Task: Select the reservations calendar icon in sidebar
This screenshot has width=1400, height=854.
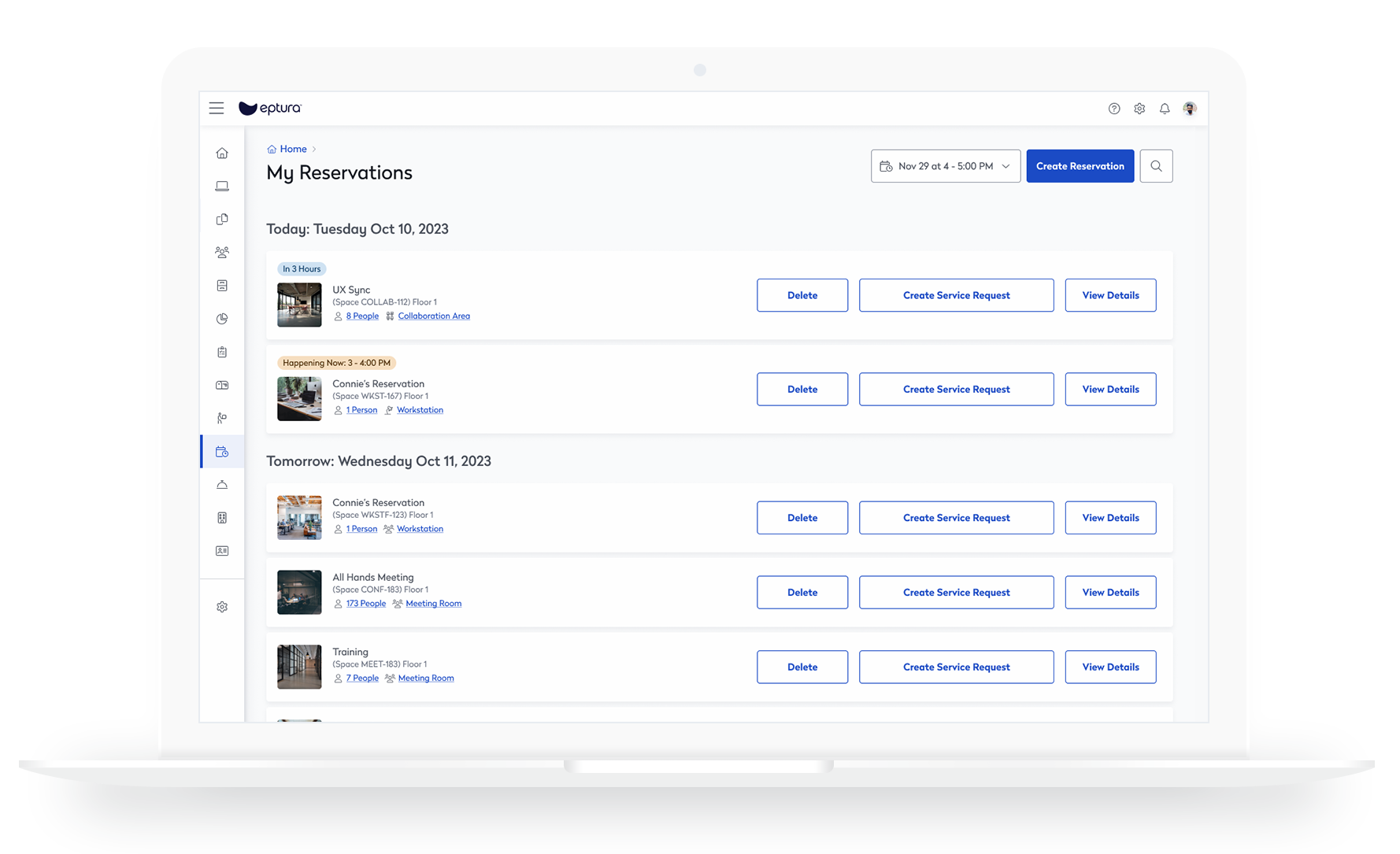Action: 221,451
